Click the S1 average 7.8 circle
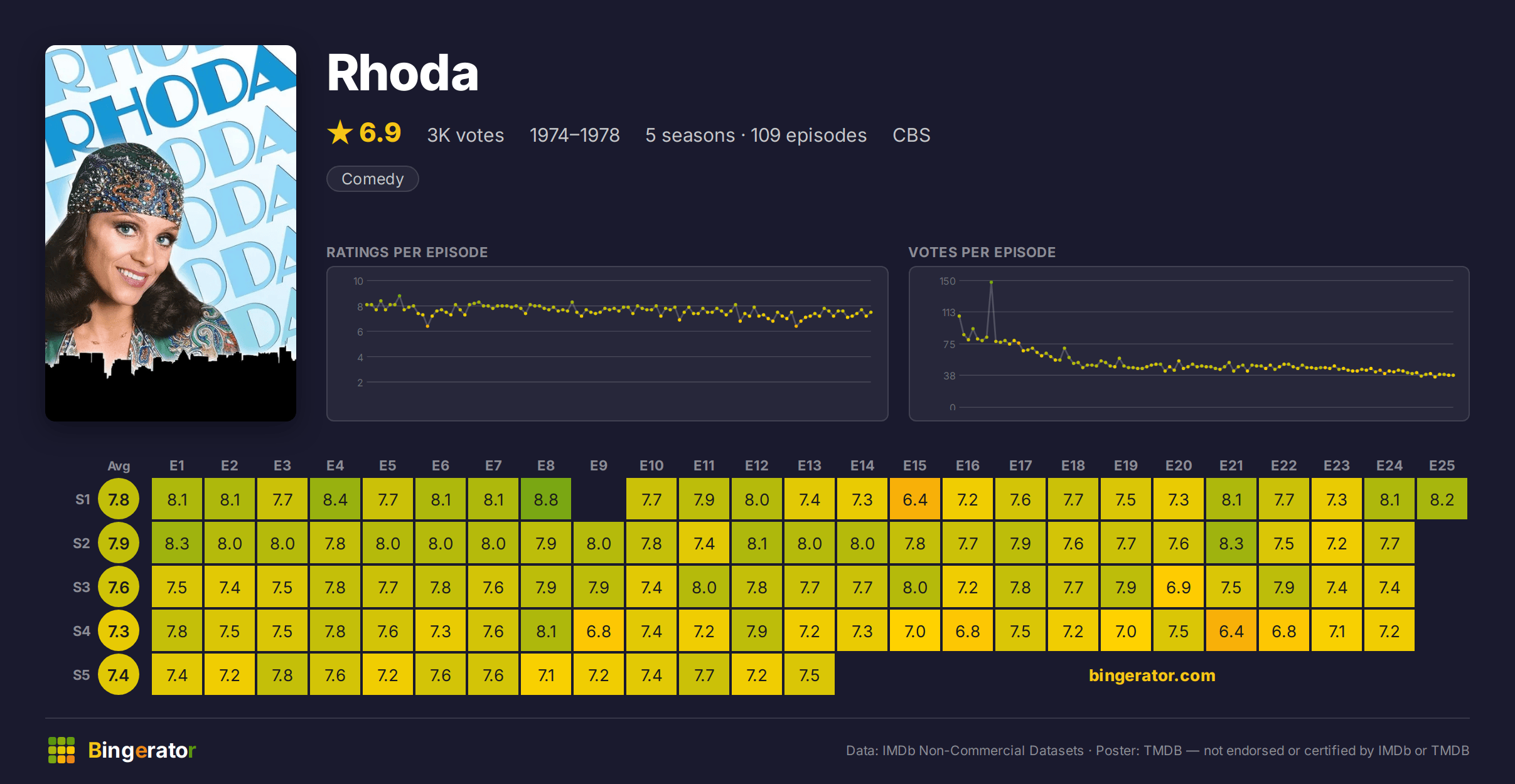Image resolution: width=1515 pixels, height=784 pixels. coord(119,499)
